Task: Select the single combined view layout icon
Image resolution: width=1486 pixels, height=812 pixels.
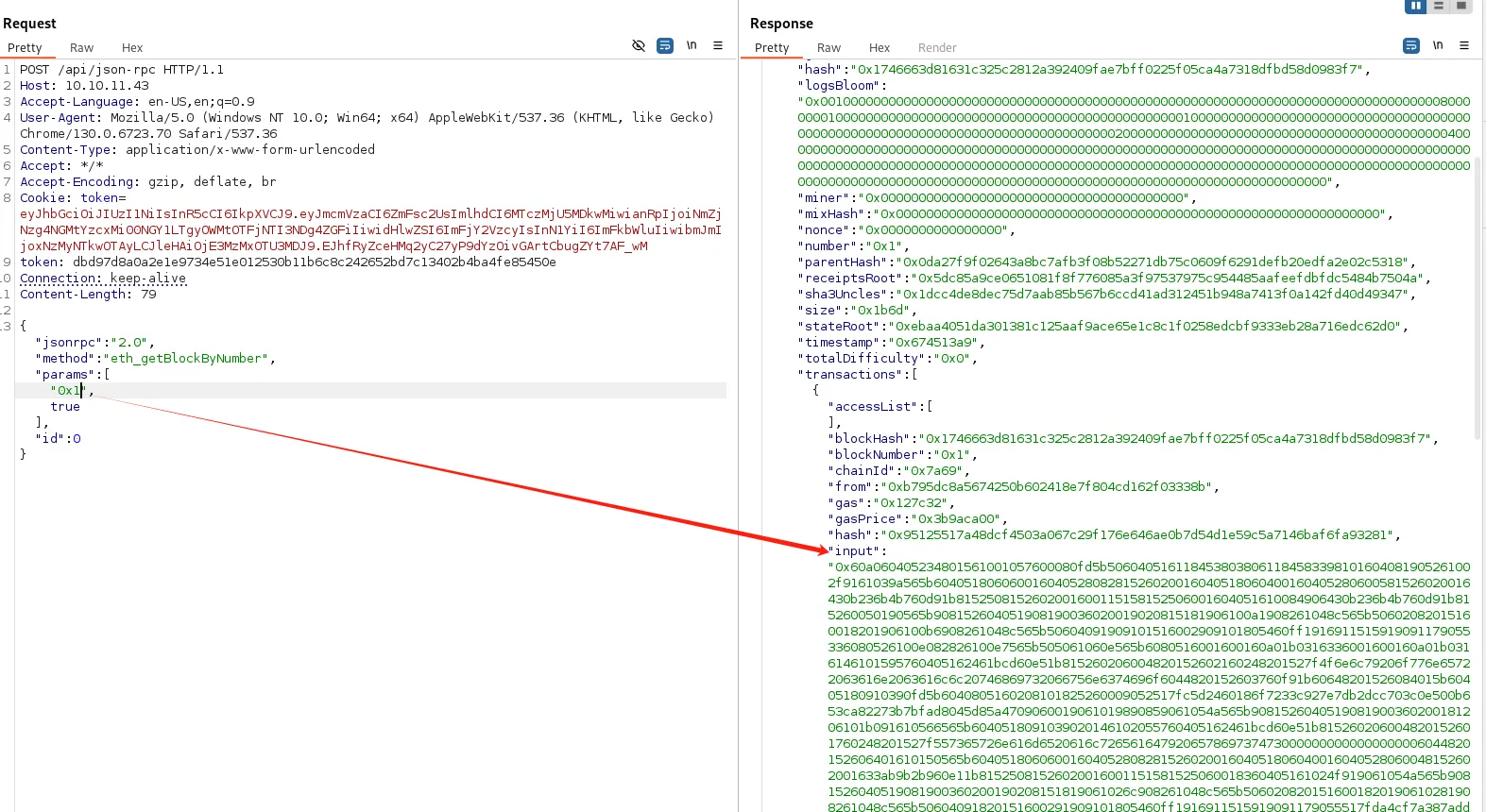Action: [x=1461, y=6]
